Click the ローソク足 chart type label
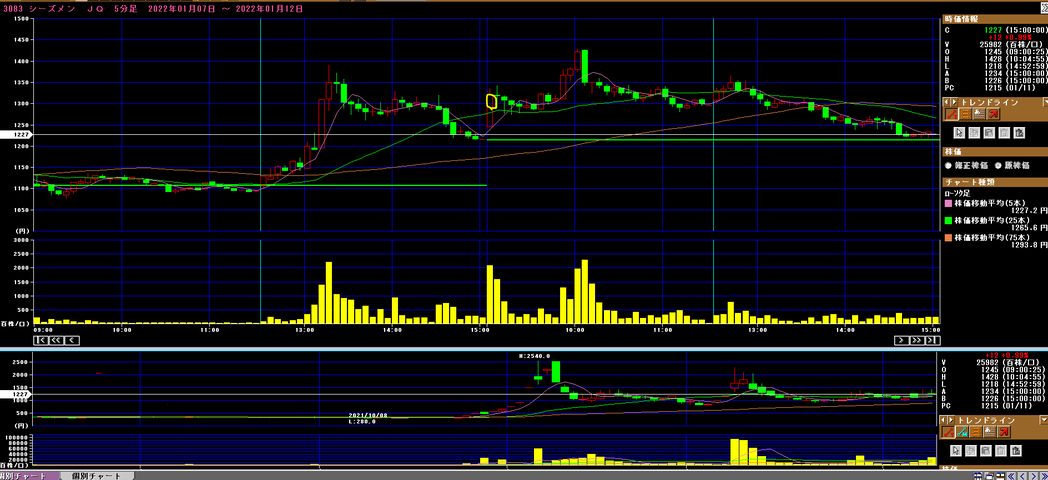This screenshot has height=480, width=1048. [x=957, y=193]
